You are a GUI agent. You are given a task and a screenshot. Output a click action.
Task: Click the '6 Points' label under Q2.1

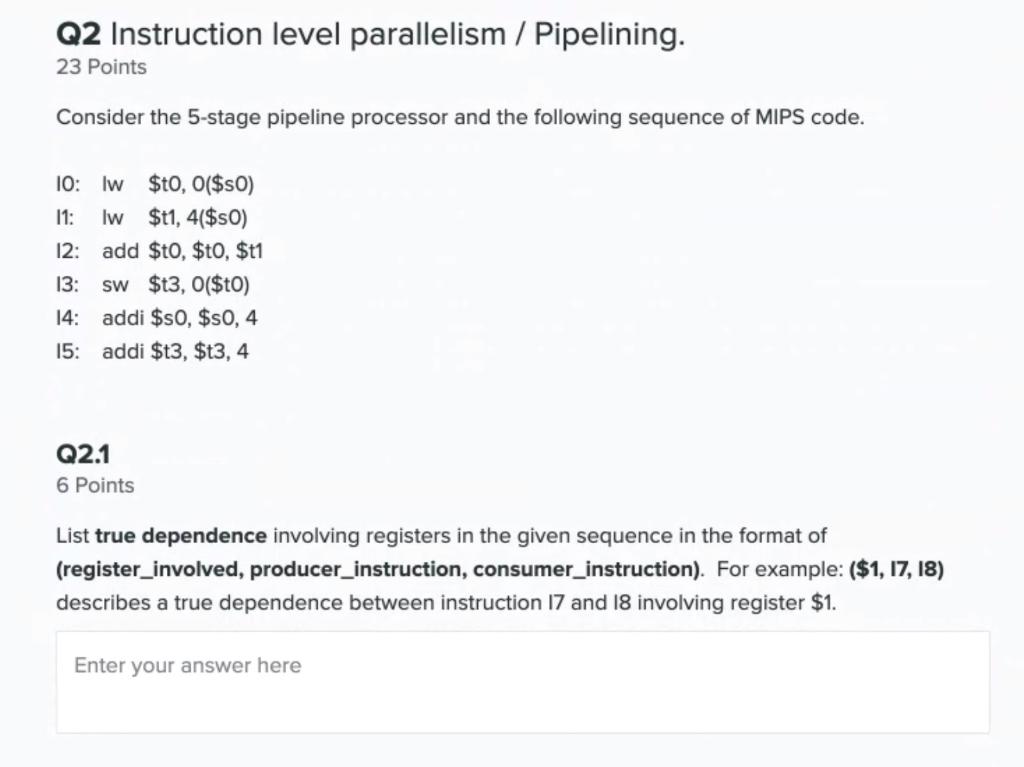[x=94, y=485]
